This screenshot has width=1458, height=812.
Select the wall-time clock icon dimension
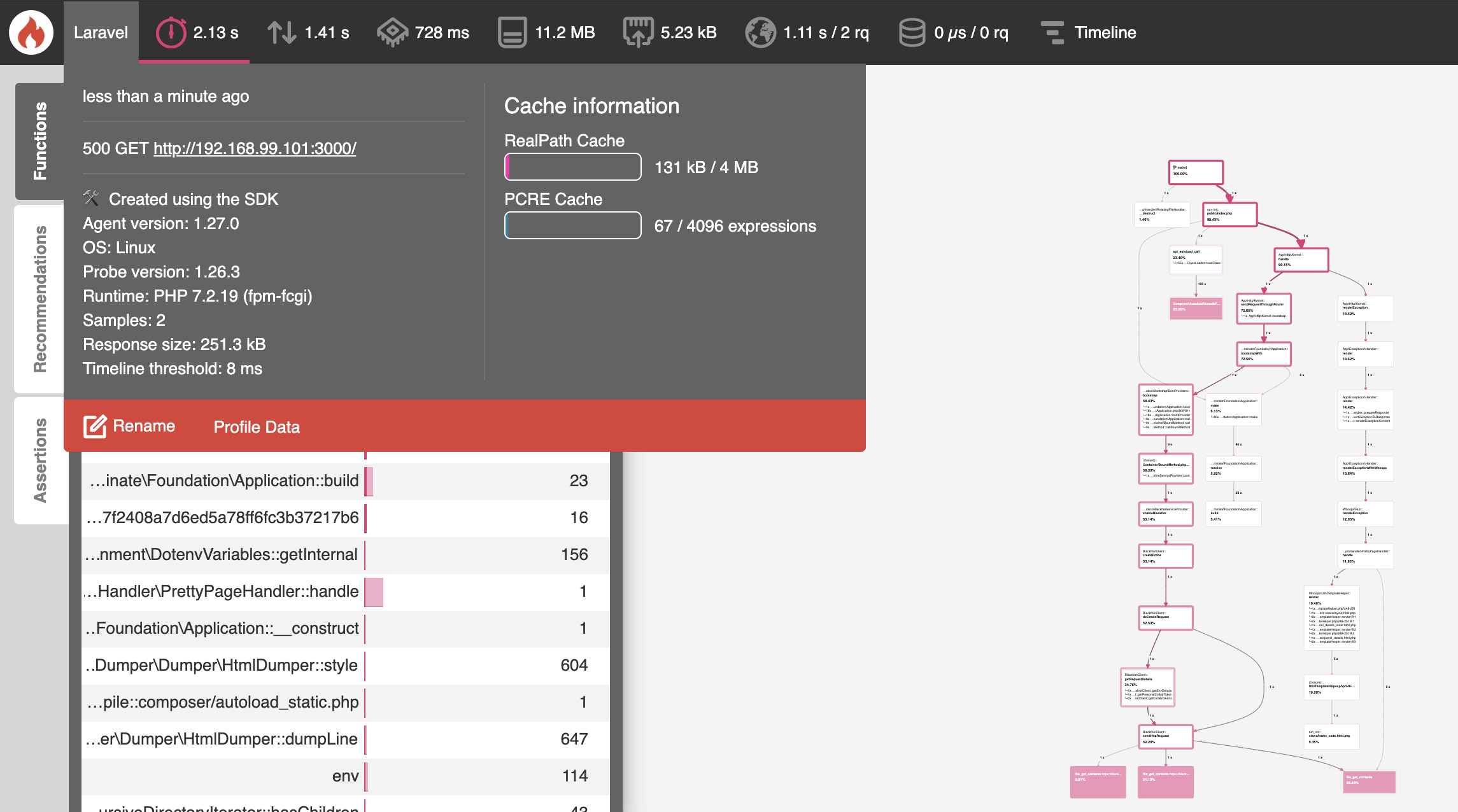pos(171,32)
